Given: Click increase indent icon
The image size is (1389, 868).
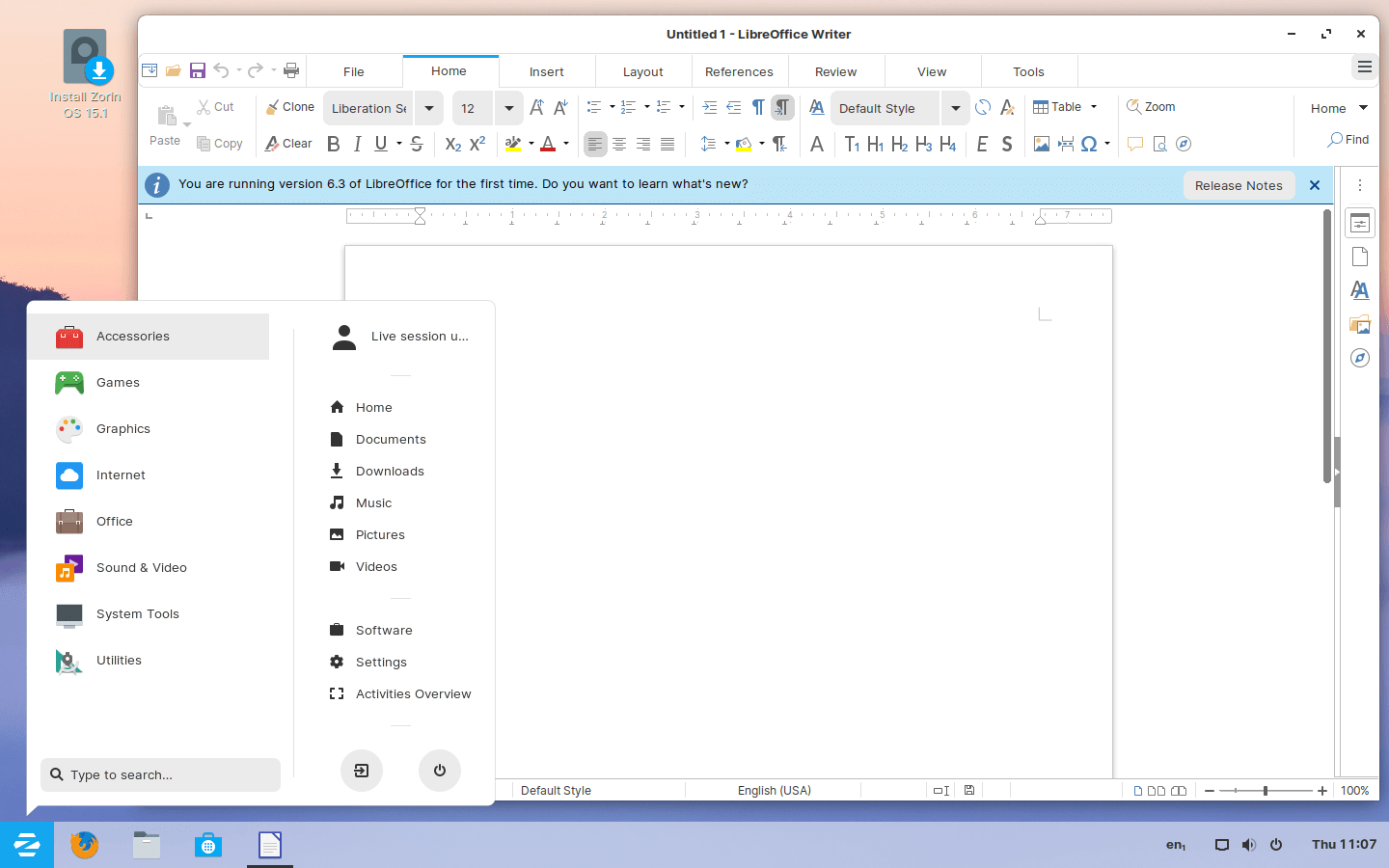Looking at the screenshot, I should tap(710, 107).
